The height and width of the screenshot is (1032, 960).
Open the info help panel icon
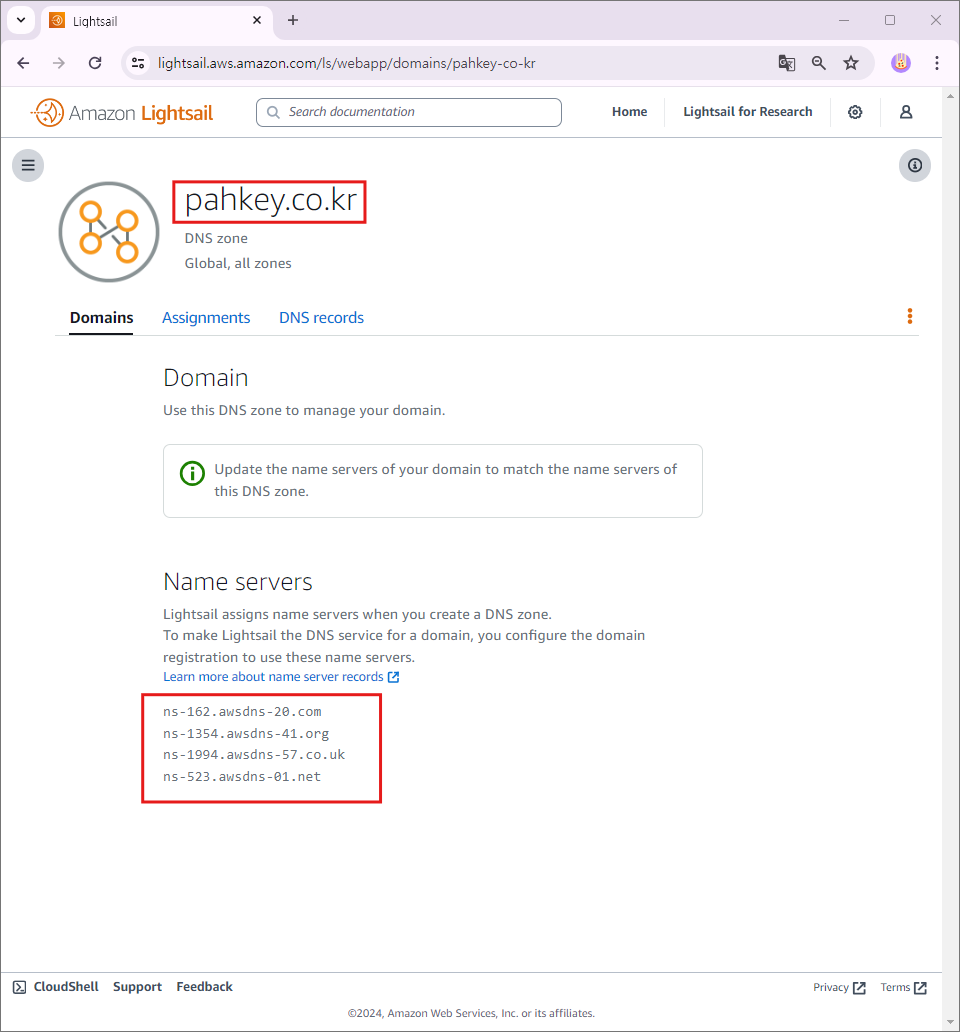click(915, 165)
